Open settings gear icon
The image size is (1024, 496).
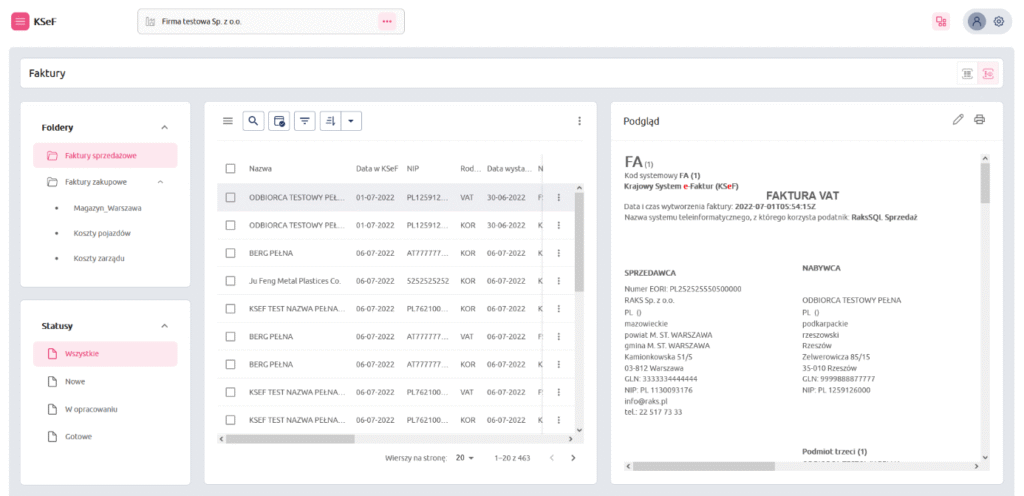(998, 21)
